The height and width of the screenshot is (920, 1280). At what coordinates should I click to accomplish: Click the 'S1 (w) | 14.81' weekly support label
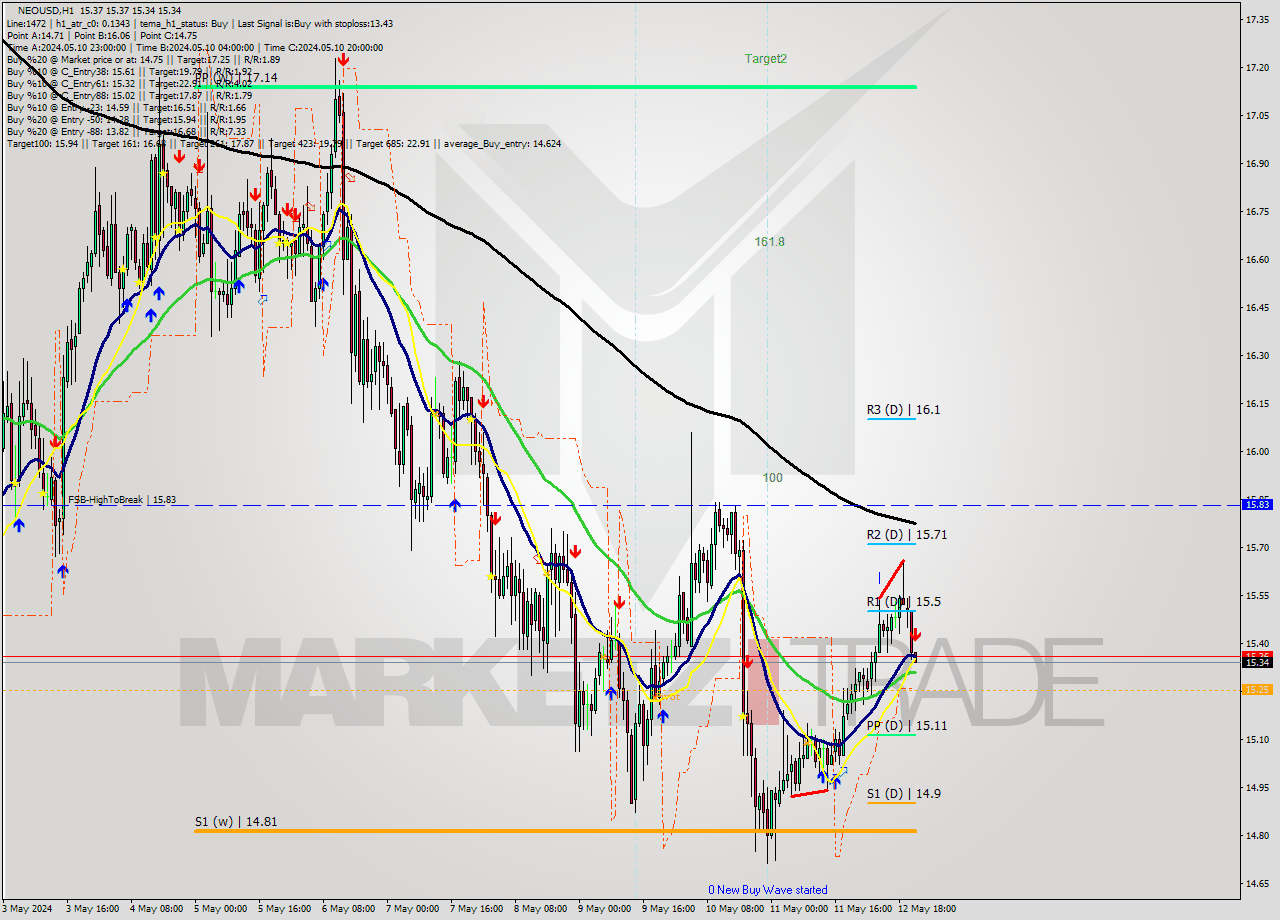pos(236,822)
